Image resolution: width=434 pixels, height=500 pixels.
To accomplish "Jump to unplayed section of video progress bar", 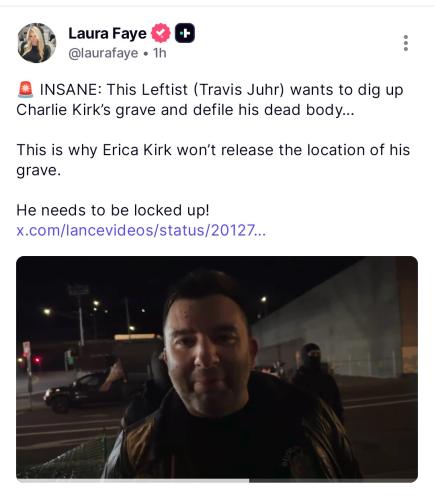I will pyautogui.click(x=333, y=480).
